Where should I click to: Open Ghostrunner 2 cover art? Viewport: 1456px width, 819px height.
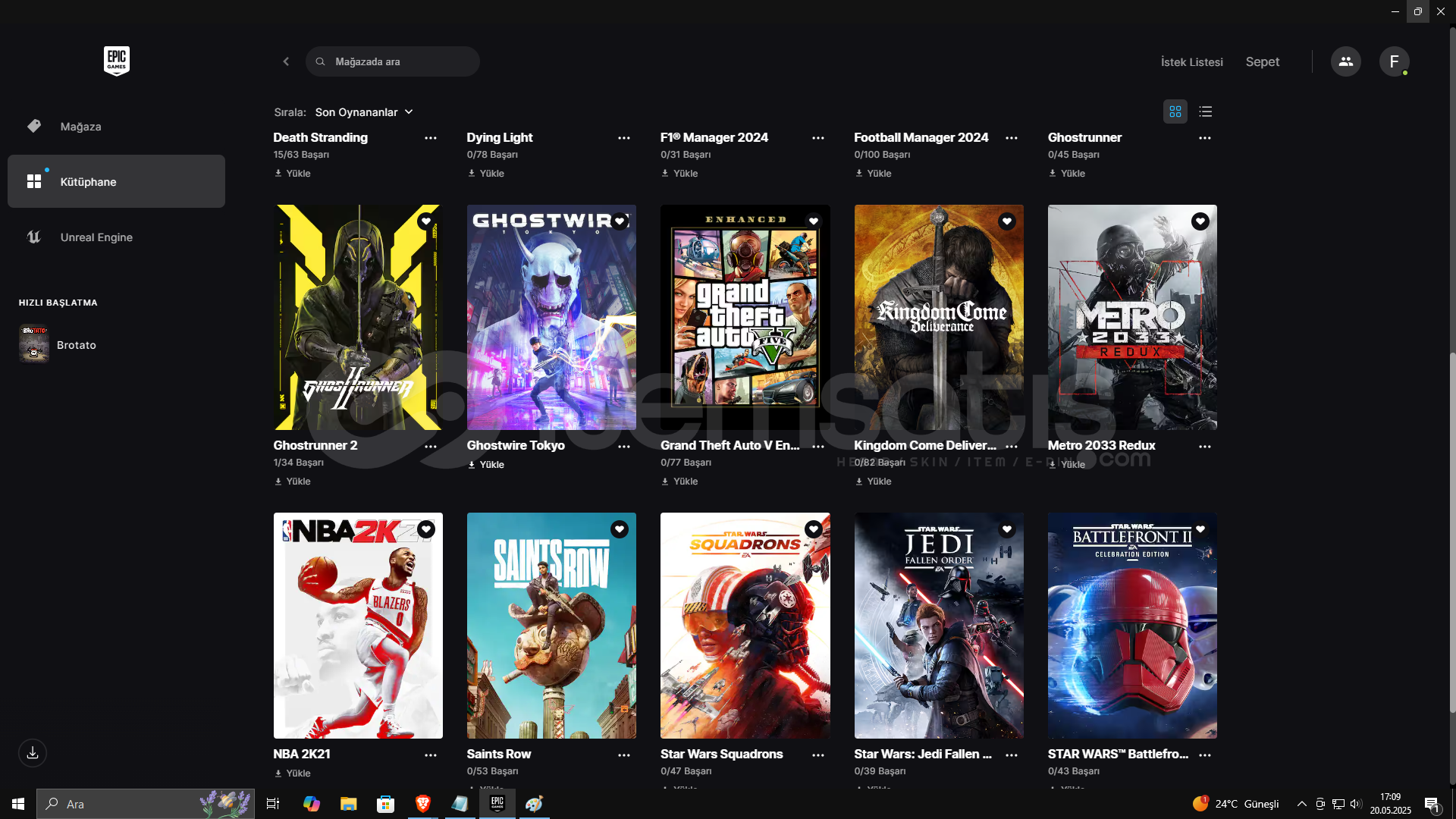pyautogui.click(x=358, y=318)
